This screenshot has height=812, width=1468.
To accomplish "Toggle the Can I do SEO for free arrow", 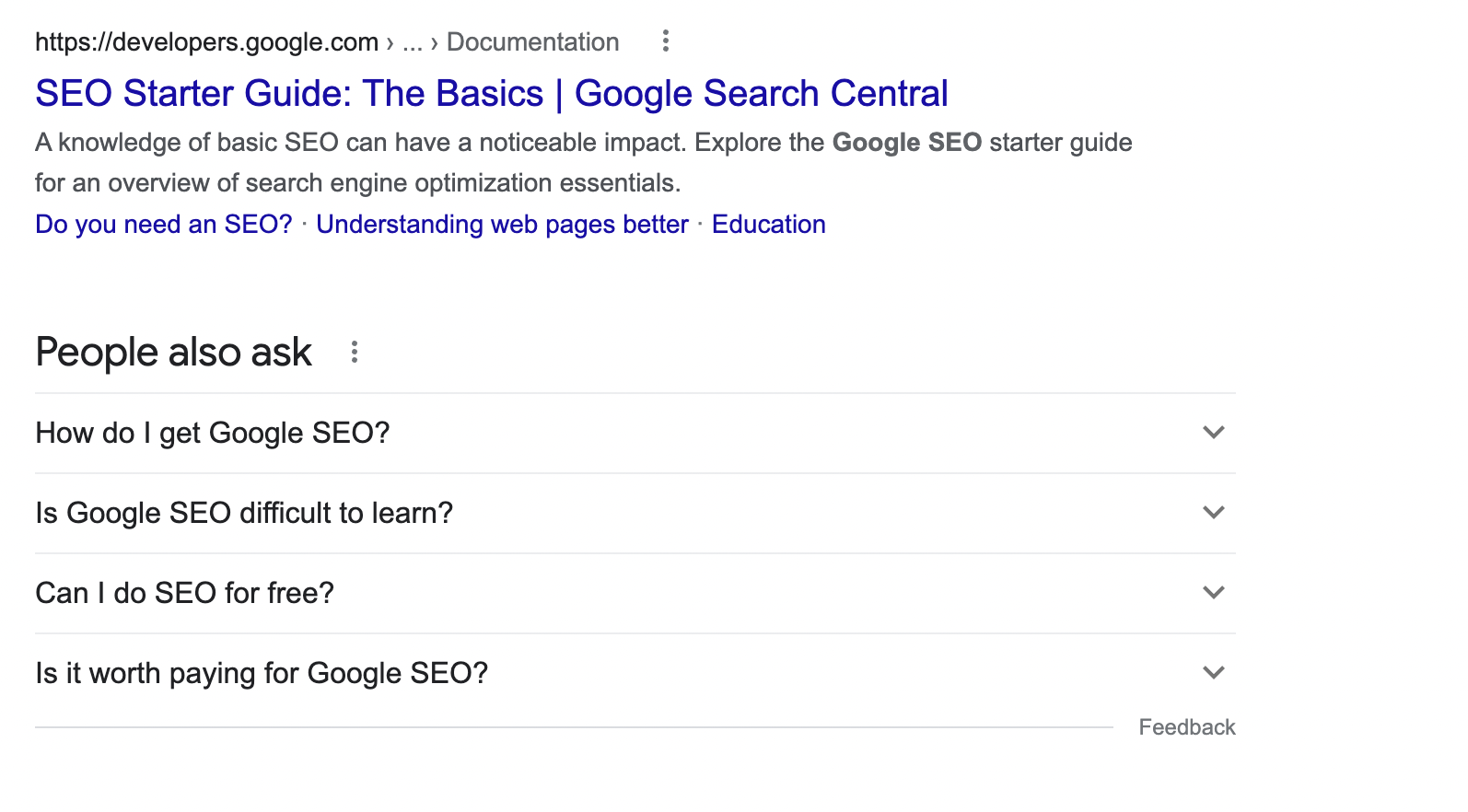I will [1214, 593].
